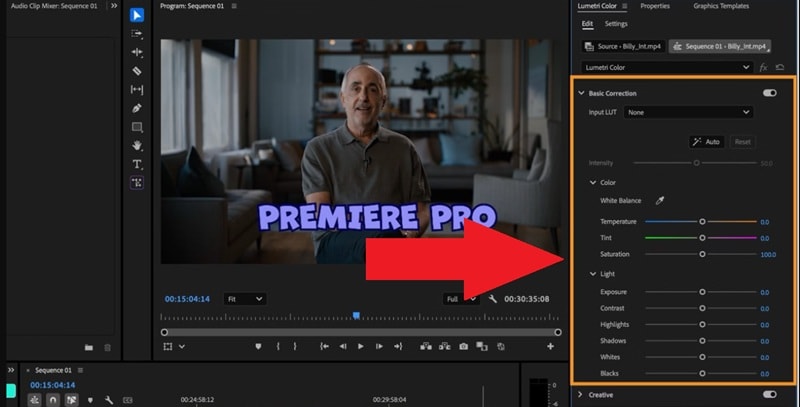Click the Extract button

444,346
